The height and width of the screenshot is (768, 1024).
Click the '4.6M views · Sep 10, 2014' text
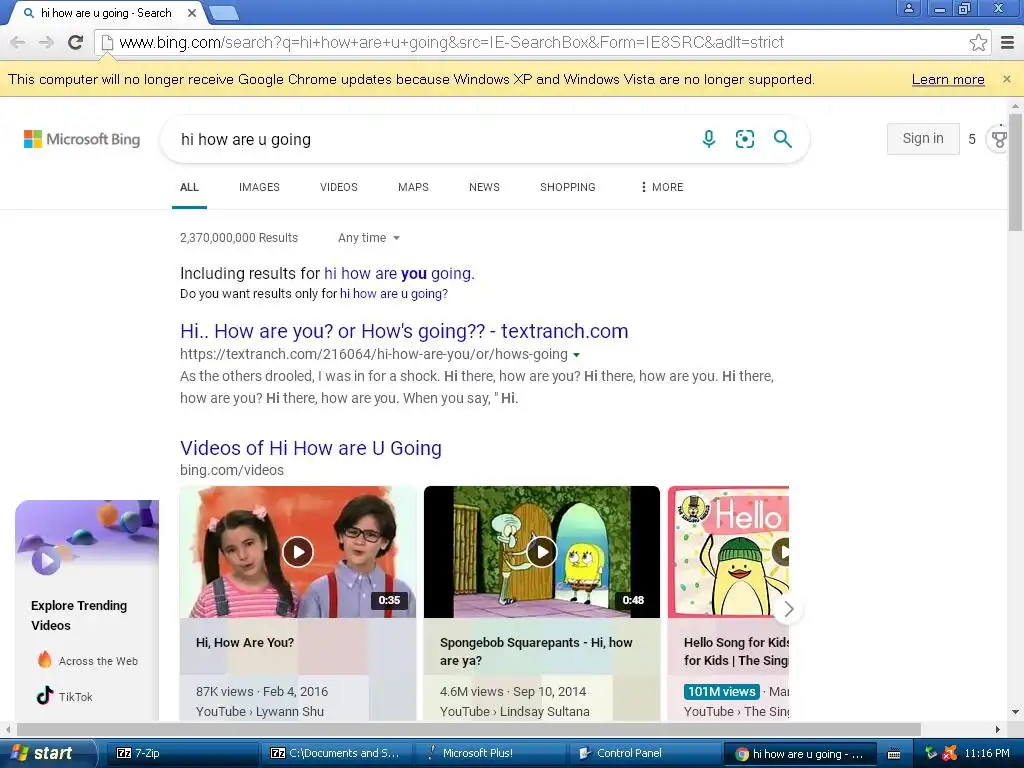[513, 691]
